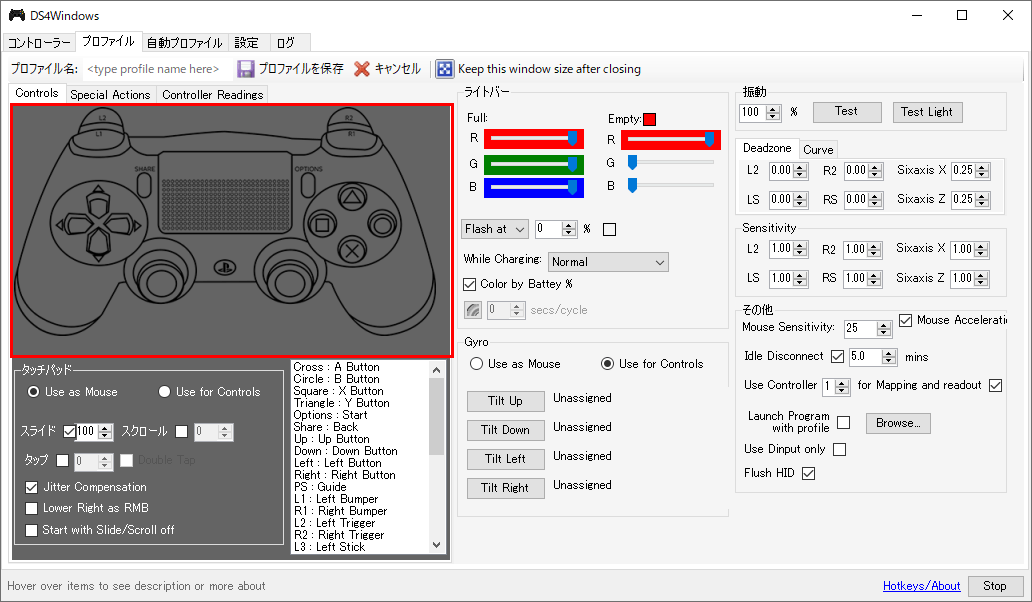The height and width of the screenshot is (602, 1032).
Task: Click the left analog stick on controller
Action: (160, 281)
